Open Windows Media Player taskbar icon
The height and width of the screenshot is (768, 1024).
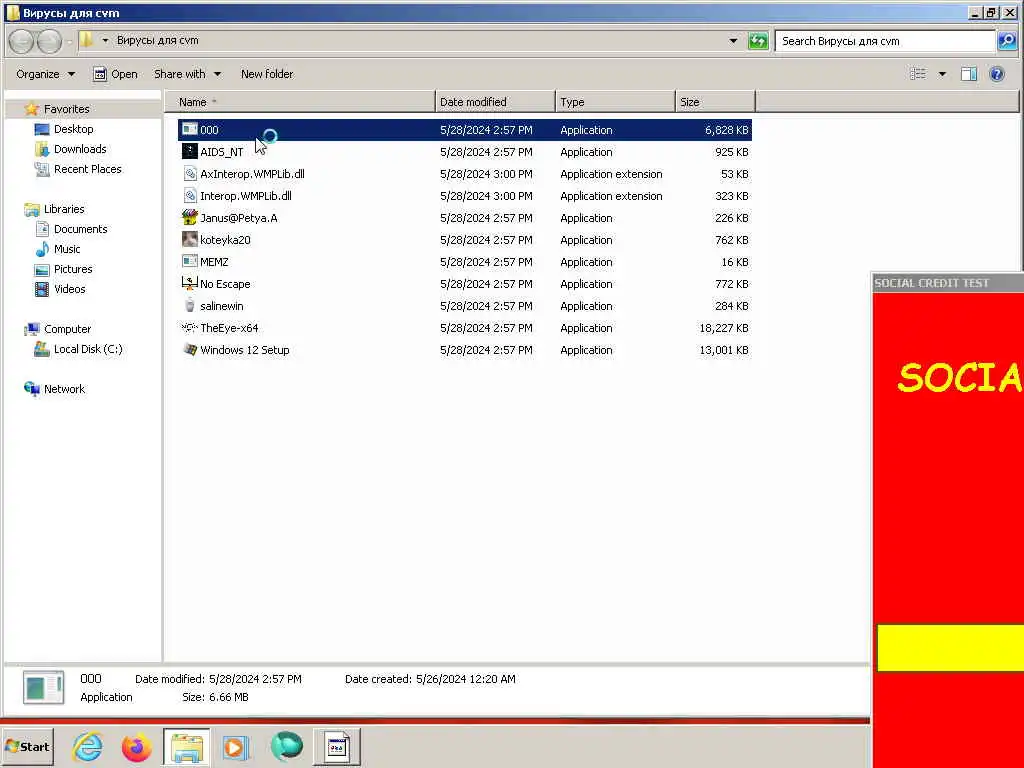click(236, 746)
